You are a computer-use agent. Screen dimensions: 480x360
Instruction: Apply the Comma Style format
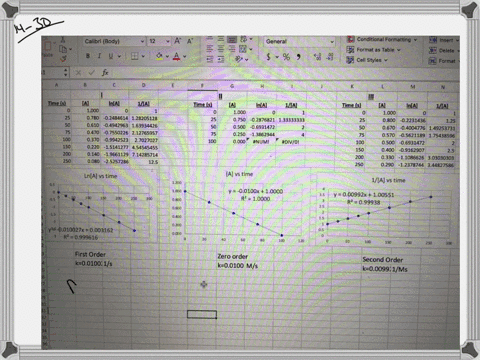coord(298,57)
